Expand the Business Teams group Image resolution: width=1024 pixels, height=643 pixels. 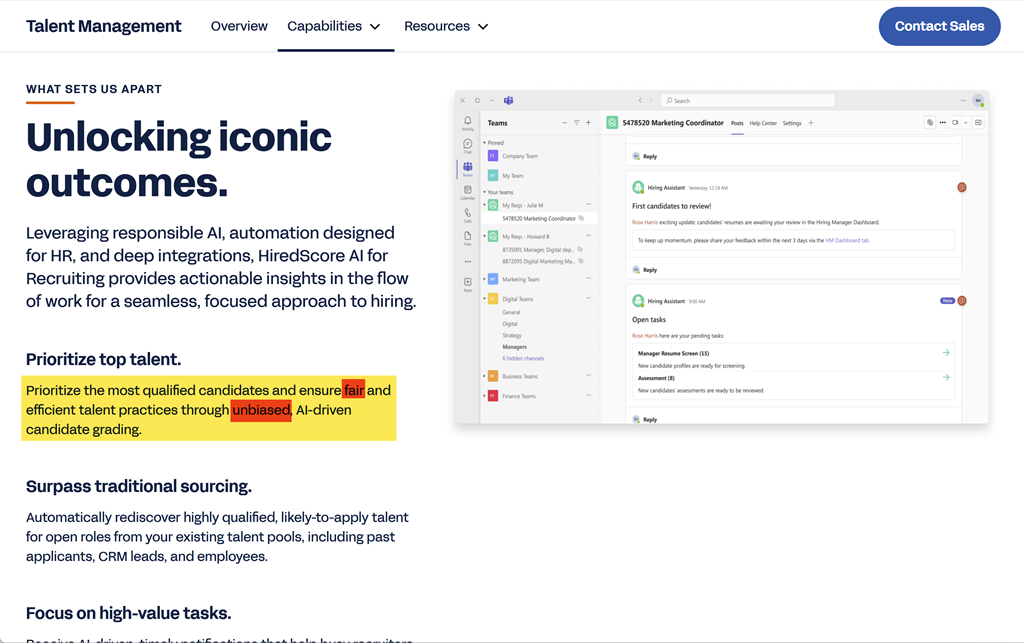pyautogui.click(x=485, y=376)
